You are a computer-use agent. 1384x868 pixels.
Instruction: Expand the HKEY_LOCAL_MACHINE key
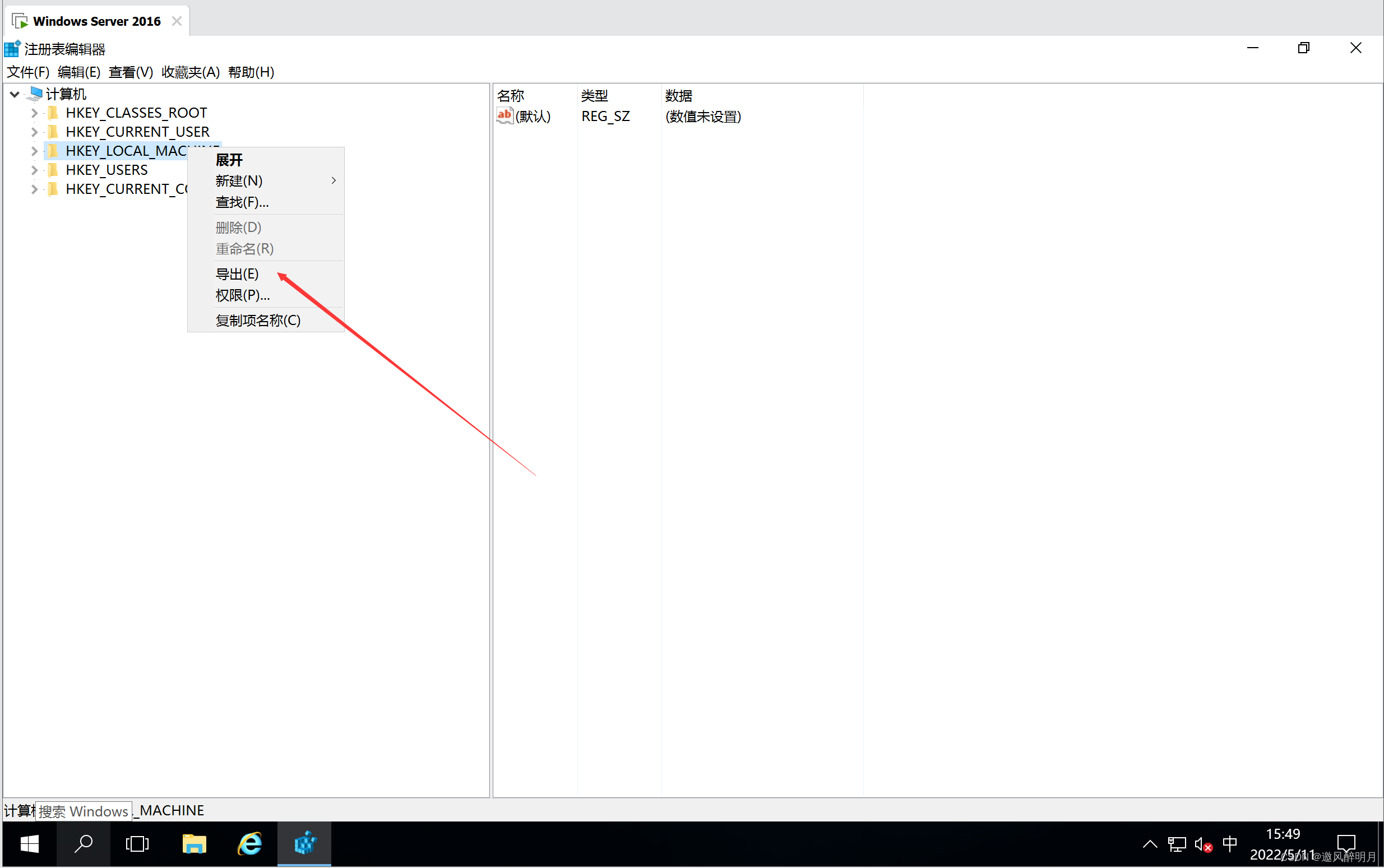(34, 151)
